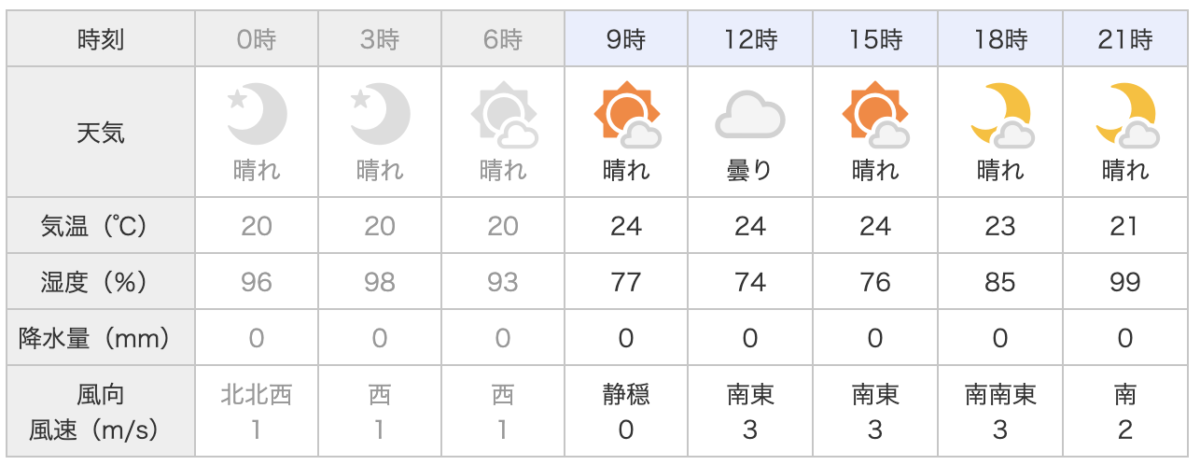
Task: Click the 9時 orange sun with cloud icon
Action: point(627,115)
